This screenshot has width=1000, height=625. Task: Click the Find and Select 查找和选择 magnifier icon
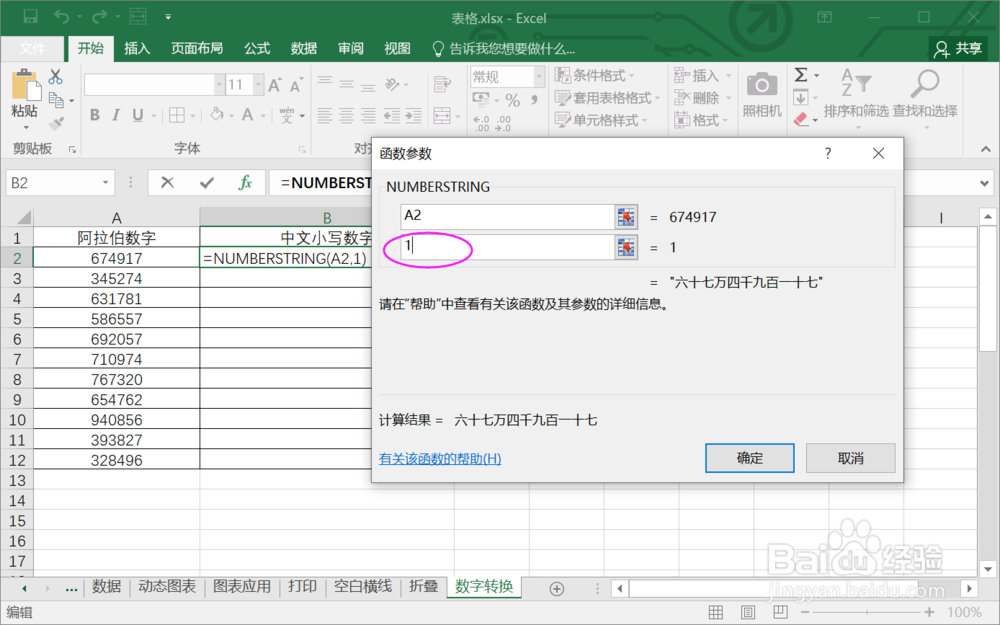point(924,83)
